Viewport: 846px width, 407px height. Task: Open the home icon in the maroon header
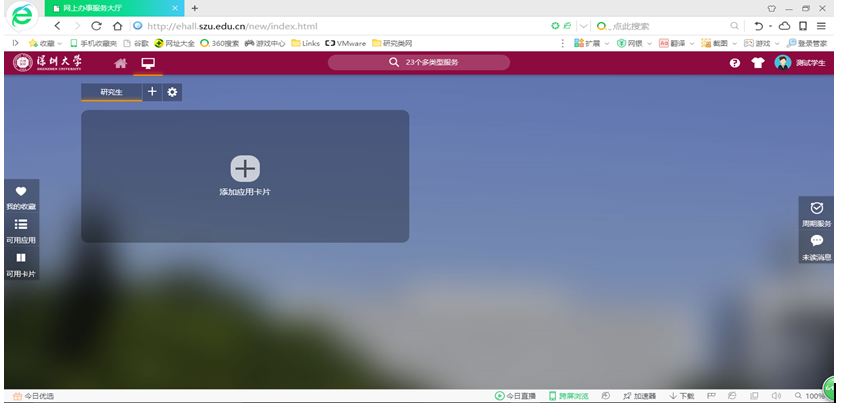120,63
